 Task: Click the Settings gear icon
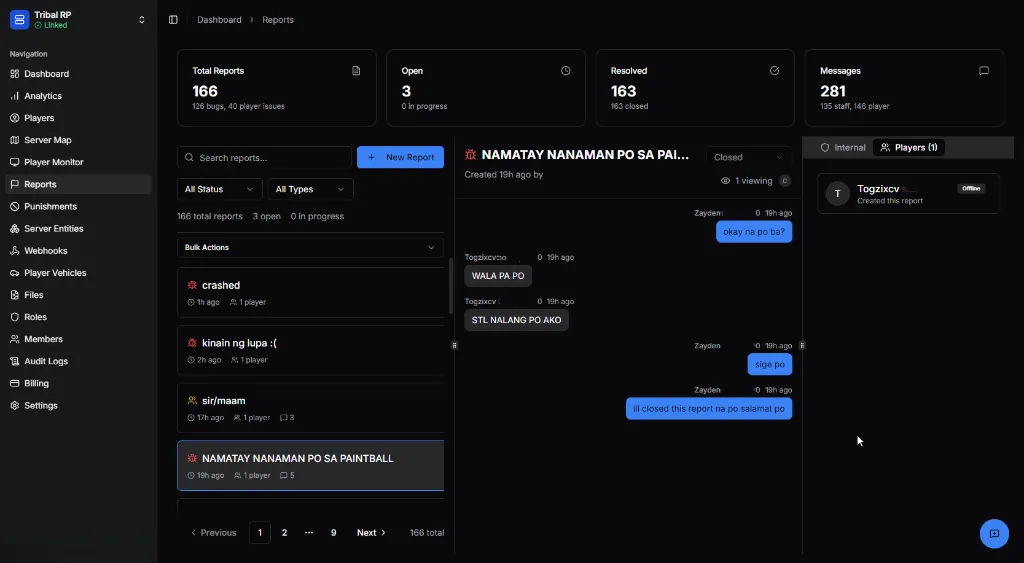tap(14, 406)
